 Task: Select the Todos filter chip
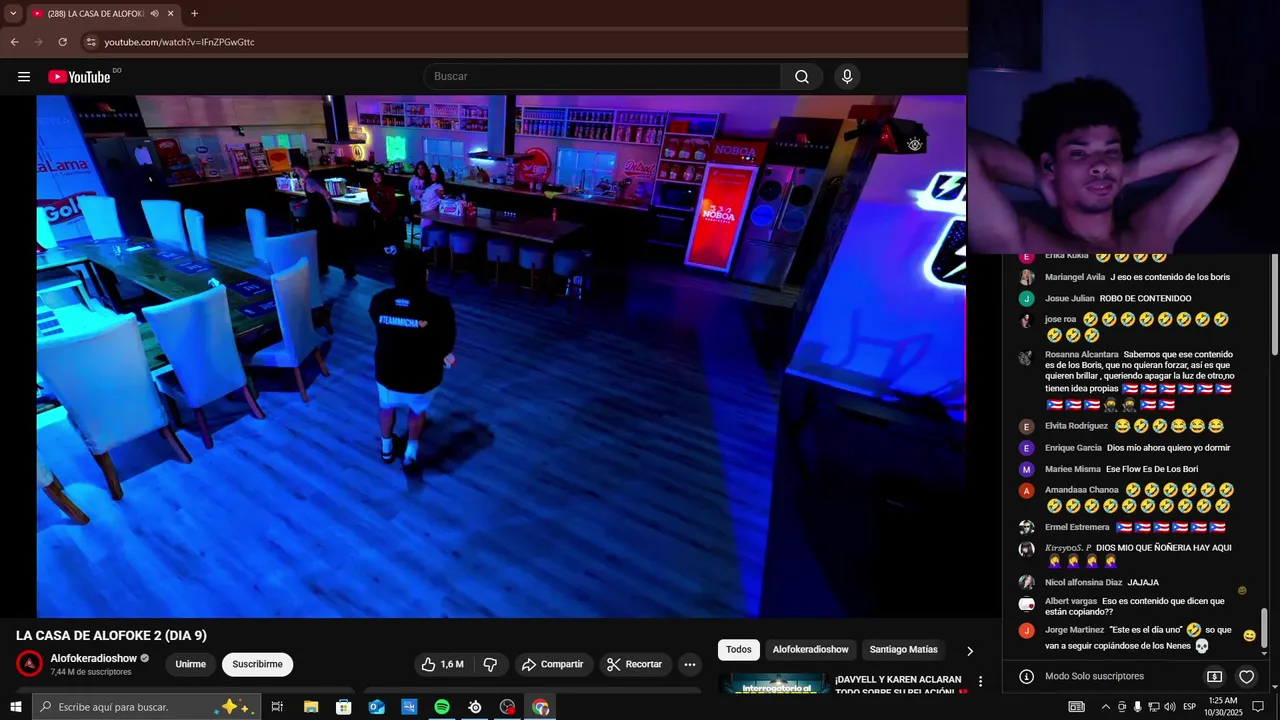click(x=739, y=650)
